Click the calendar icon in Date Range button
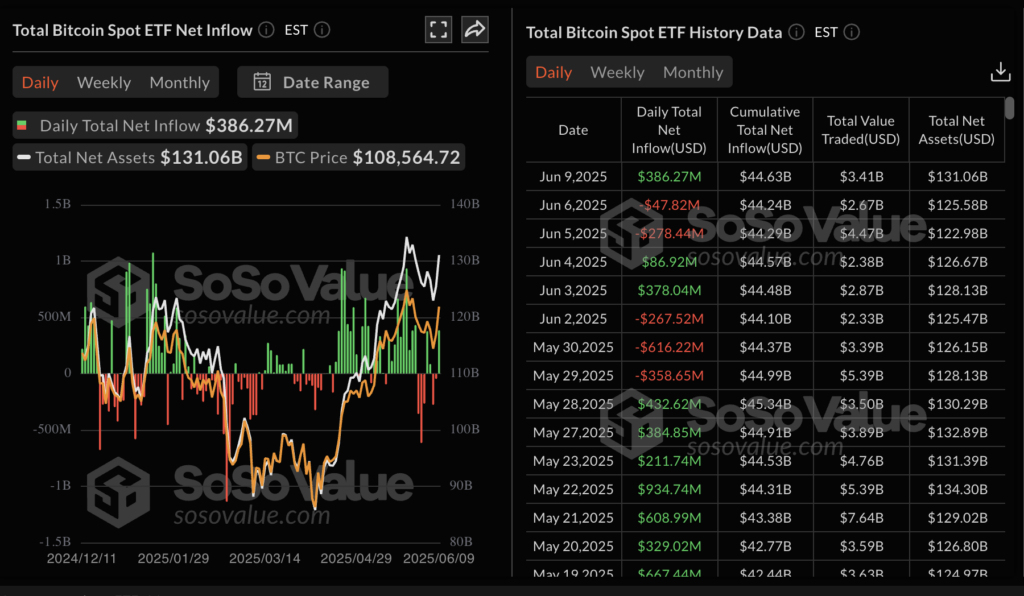 coord(258,82)
